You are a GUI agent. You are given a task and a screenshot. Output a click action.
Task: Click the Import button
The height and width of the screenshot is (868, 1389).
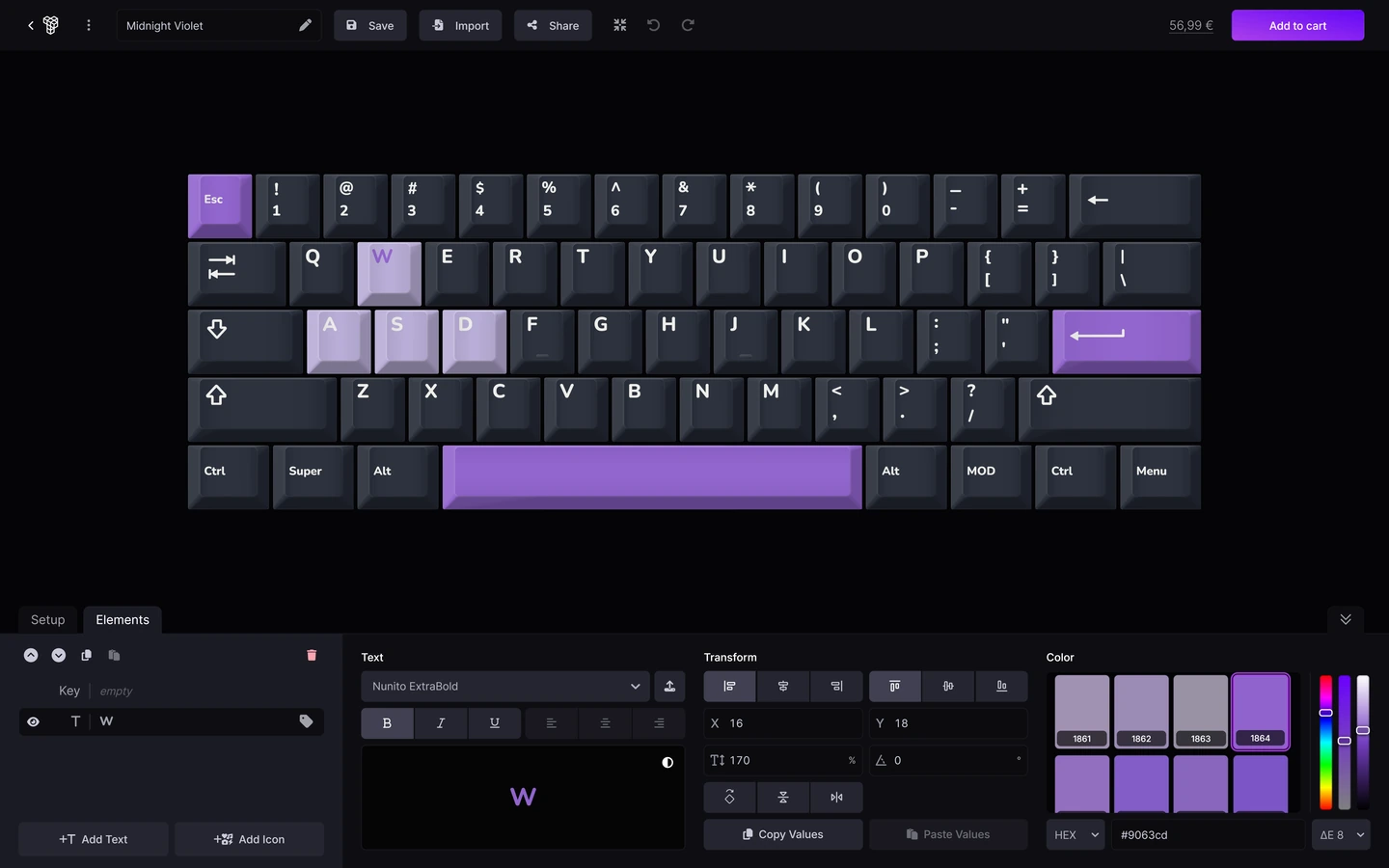click(460, 25)
